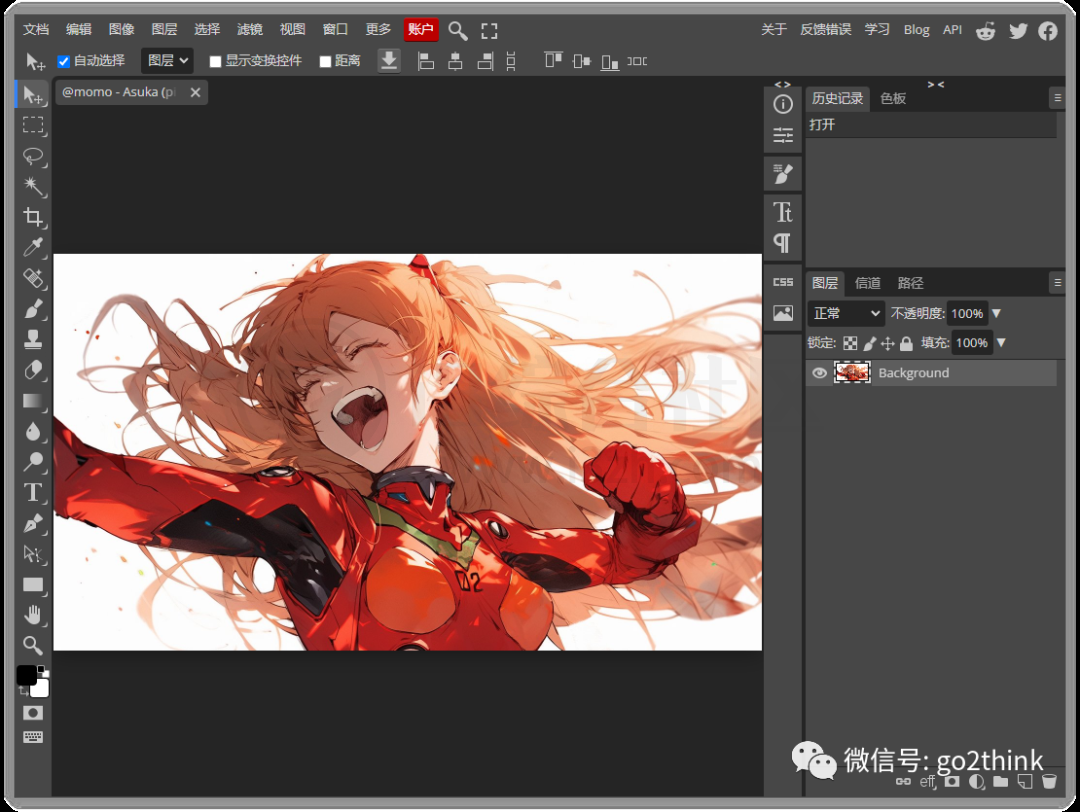Image resolution: width=1080 pixels, height=812 pixels.
Task: Open the keyboard icon in toolbar
Action: [32, 737]
